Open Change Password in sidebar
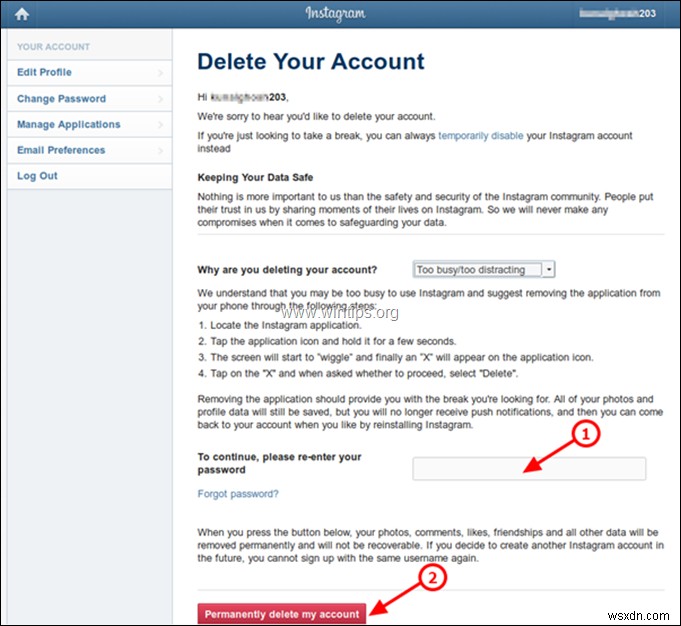681x626 pixels. point(89,99)
